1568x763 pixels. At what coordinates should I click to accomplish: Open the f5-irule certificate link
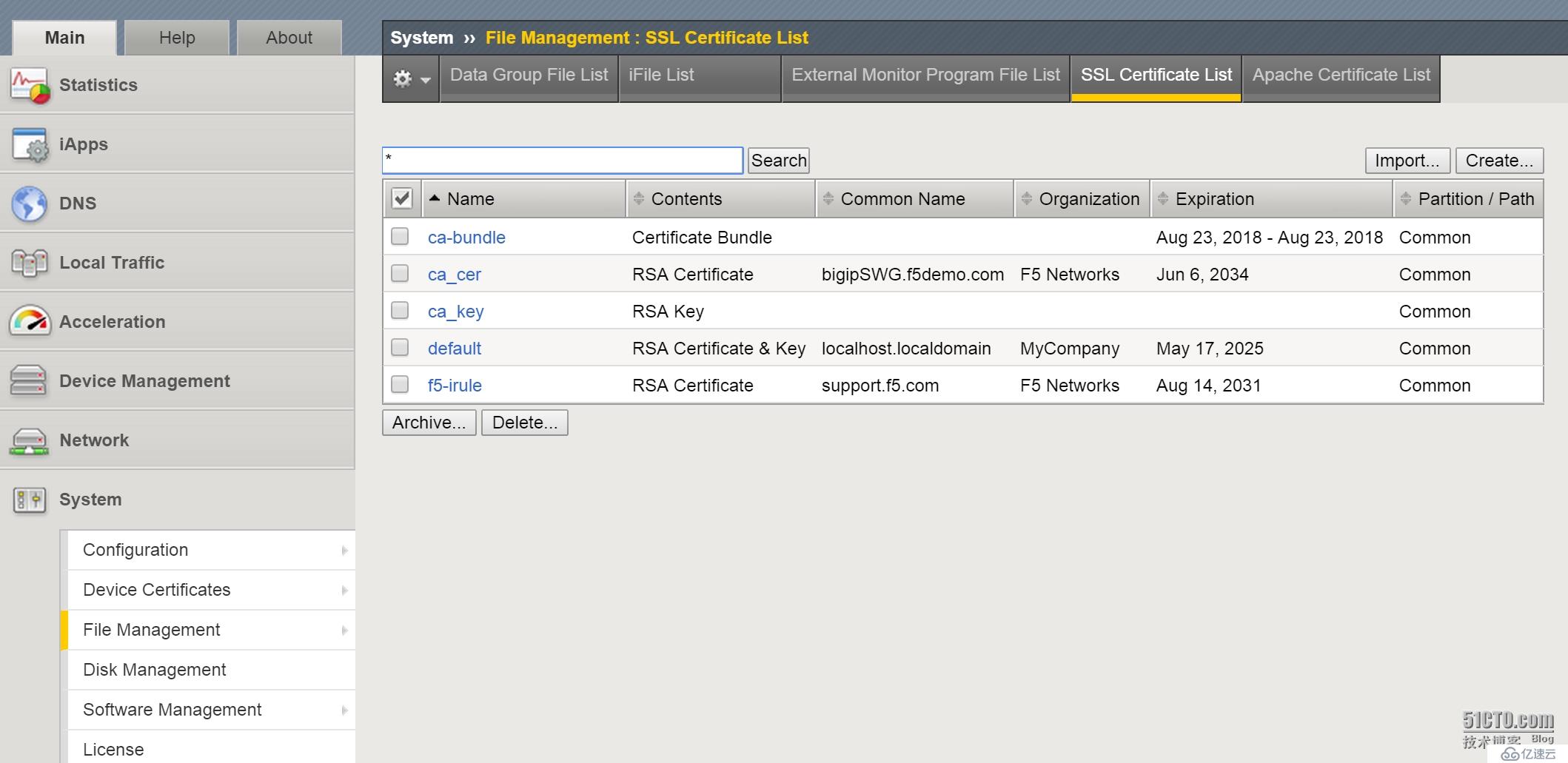coord(455,386)
